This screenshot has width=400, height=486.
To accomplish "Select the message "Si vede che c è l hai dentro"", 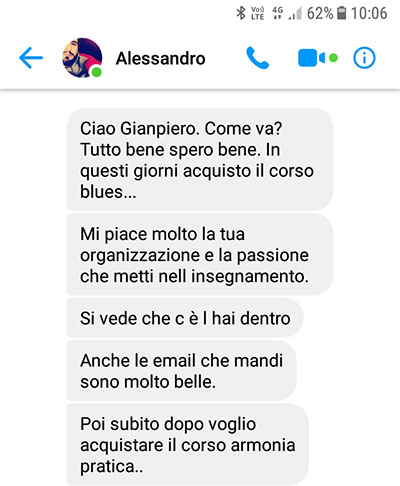I will pyautogui.click(x=185, y=318).
